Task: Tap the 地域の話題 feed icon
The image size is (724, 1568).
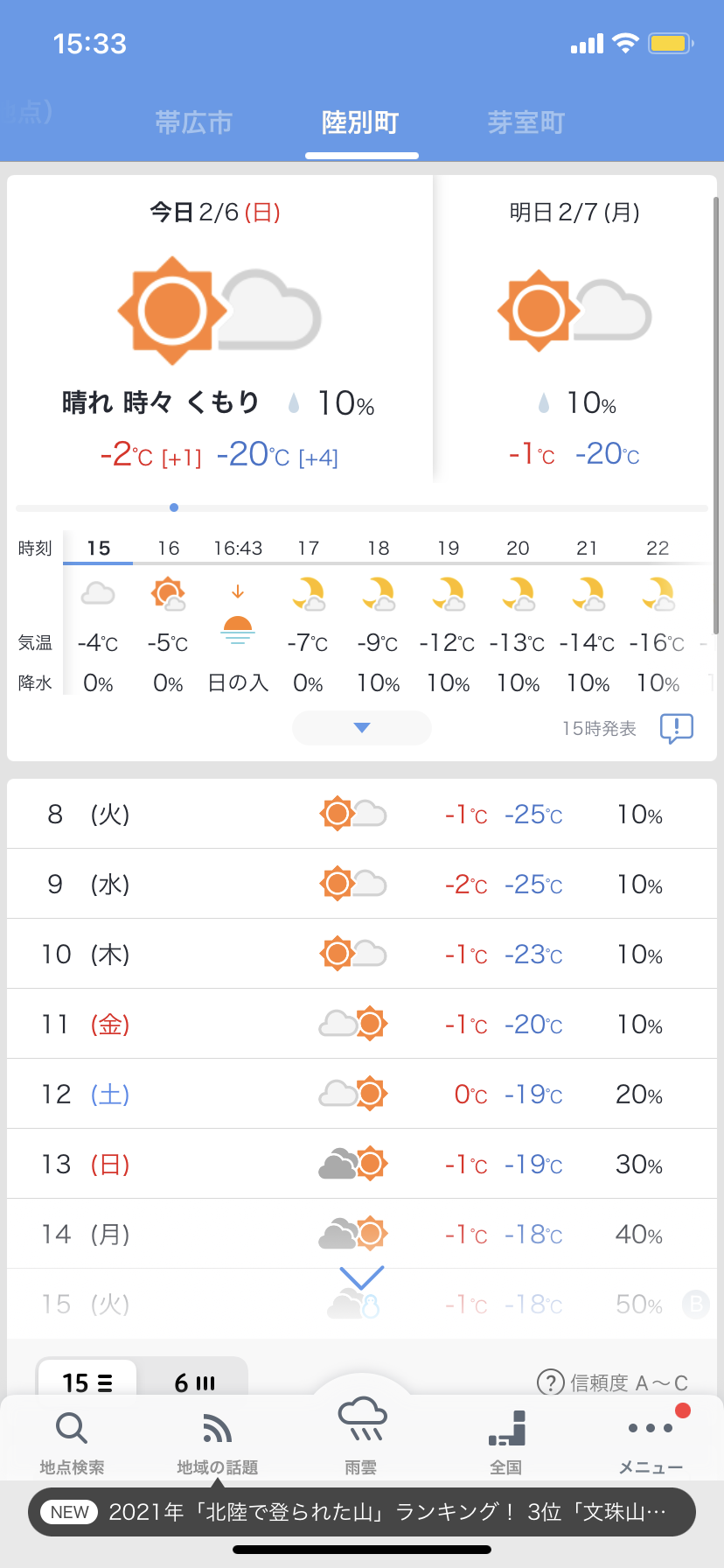Action: coord(217,1429)
